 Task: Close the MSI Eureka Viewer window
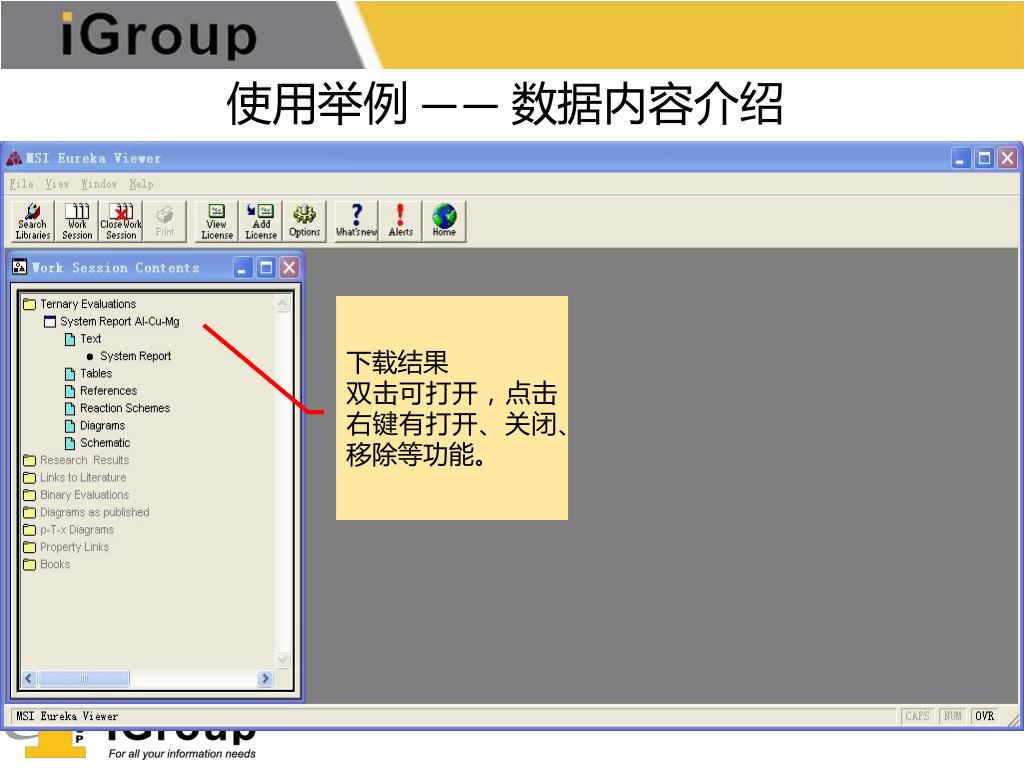(x=1008, y=159)
